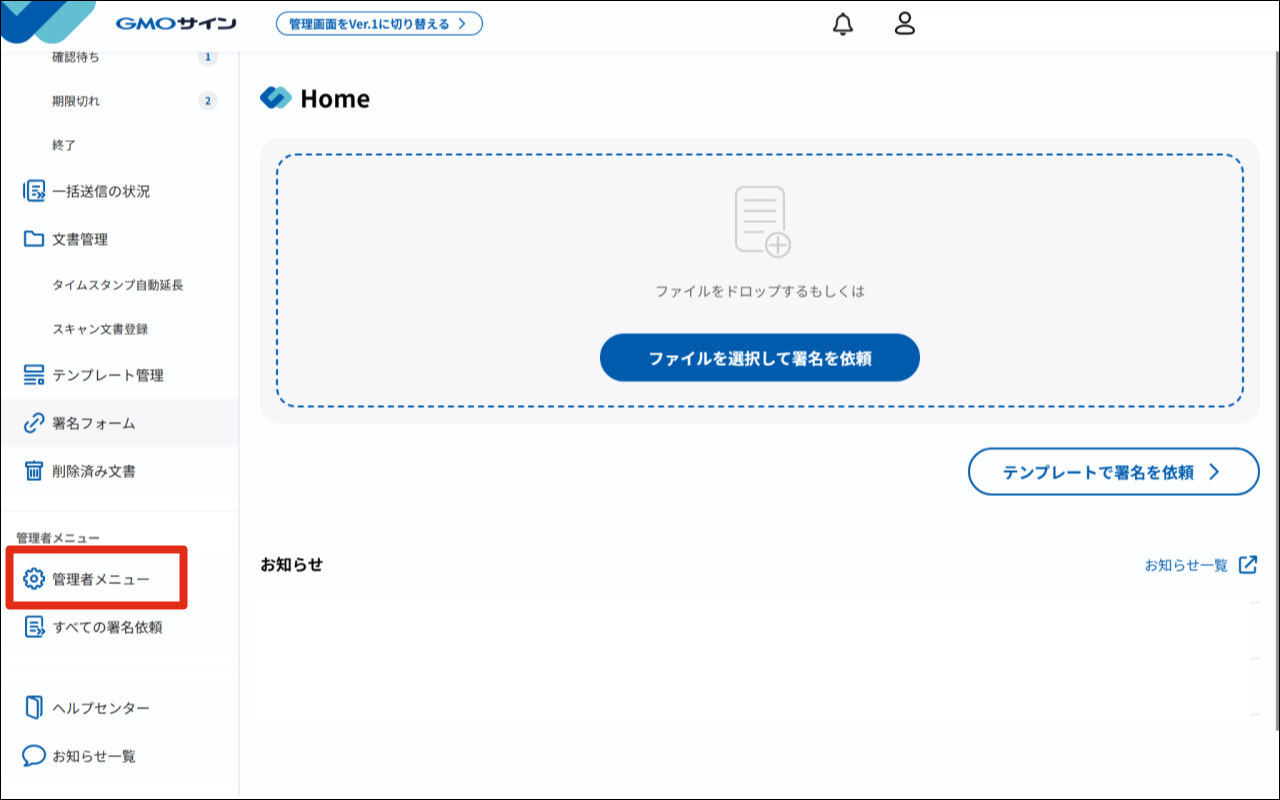The width and height of the screenshot is (1280, 800).
Task: Click the ヘルプセンター book icon
Action: [34, 708]
